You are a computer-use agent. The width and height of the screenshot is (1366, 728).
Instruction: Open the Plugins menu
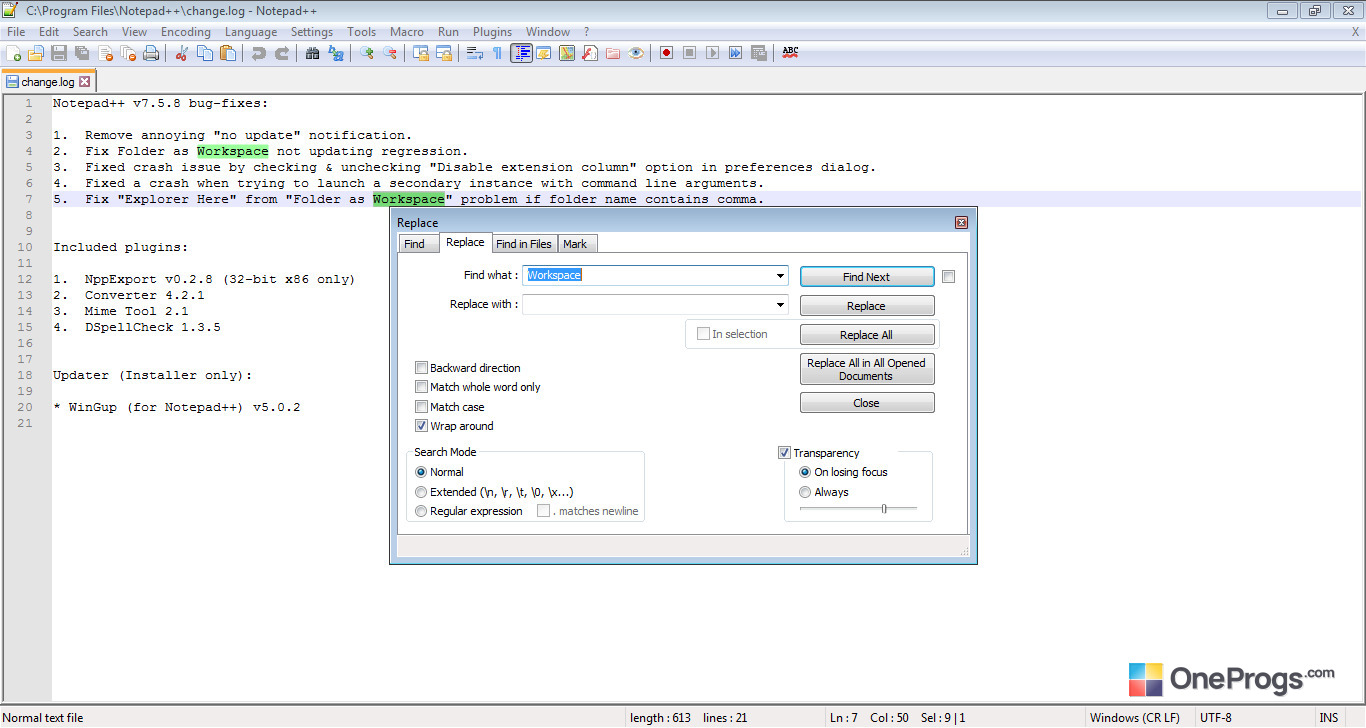point(492,32)
